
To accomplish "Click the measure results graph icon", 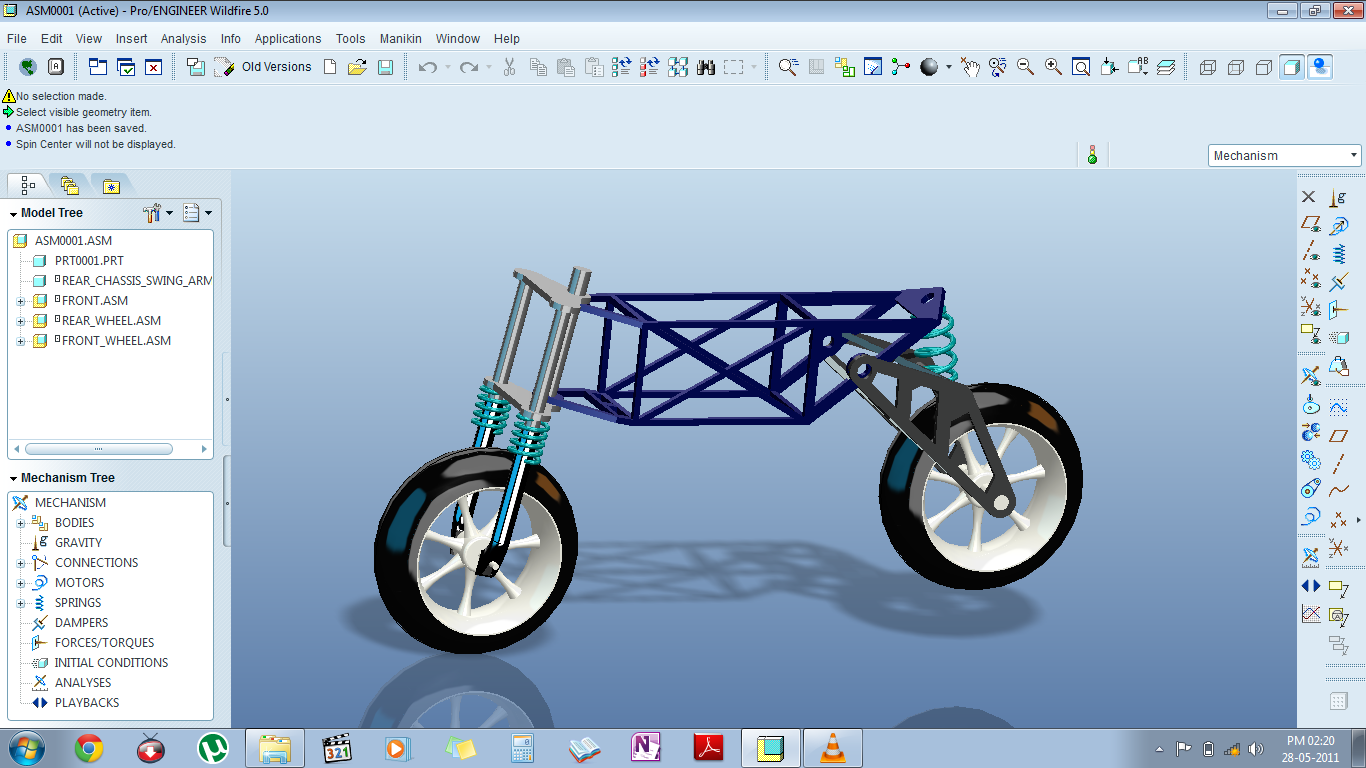I will (x=1310, y=614).
